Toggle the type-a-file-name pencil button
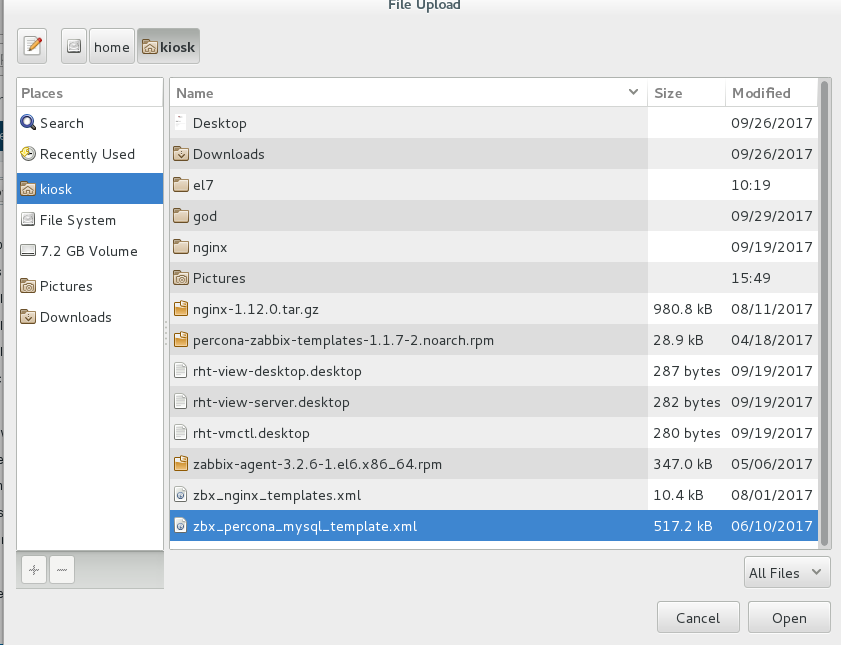Viewport: 841px width, 645px height. (x=32, y=46)
